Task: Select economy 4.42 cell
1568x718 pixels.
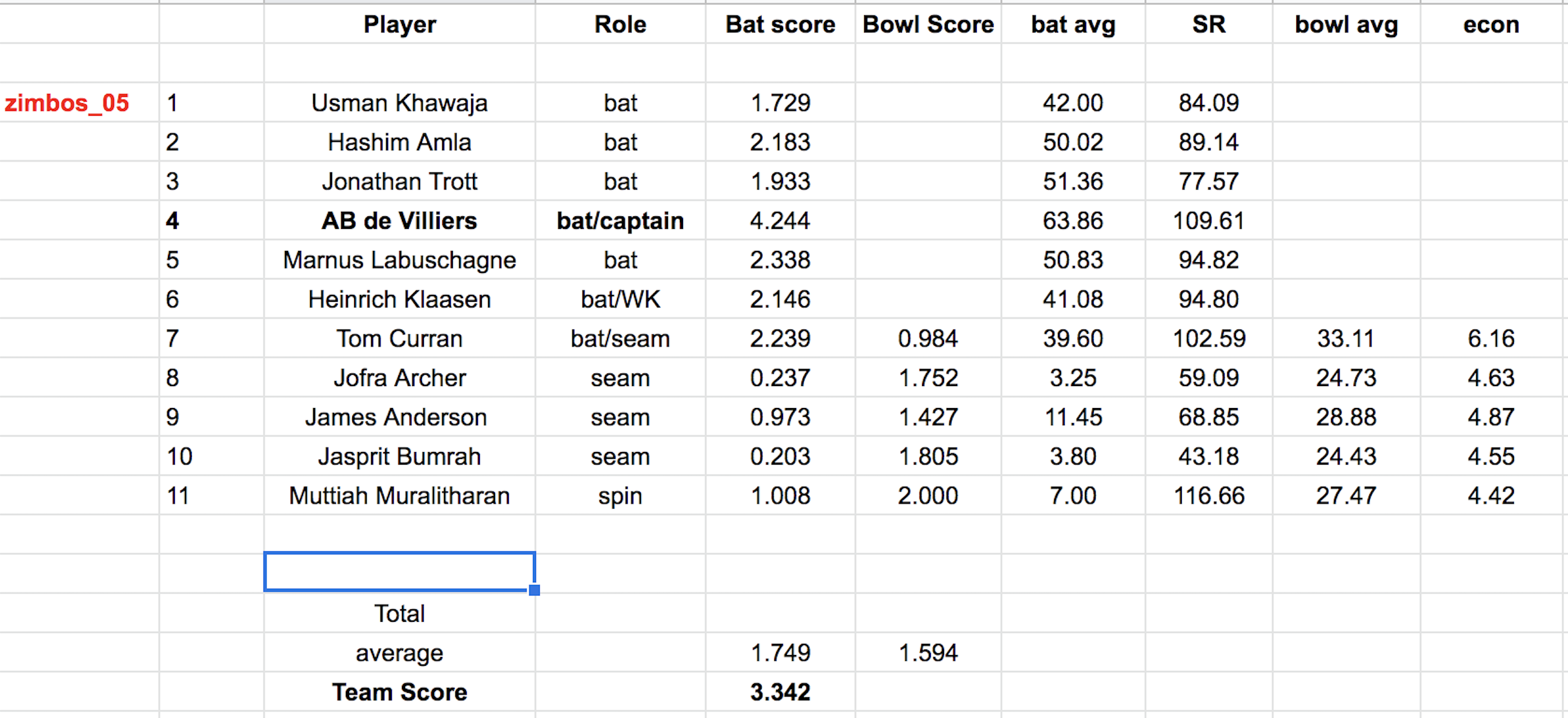Action: tap(1491, 495)
